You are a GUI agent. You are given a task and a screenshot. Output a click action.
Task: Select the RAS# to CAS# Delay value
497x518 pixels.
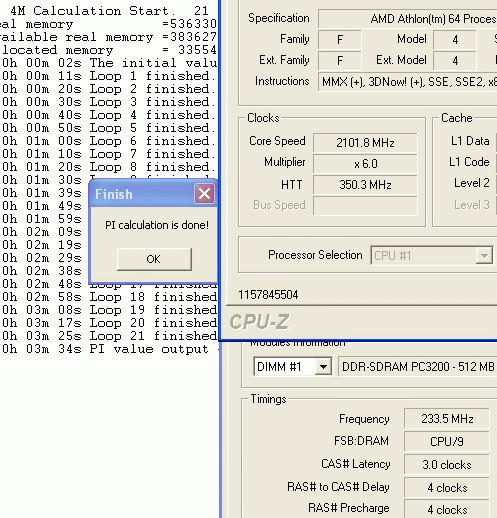tap(447, 488)
